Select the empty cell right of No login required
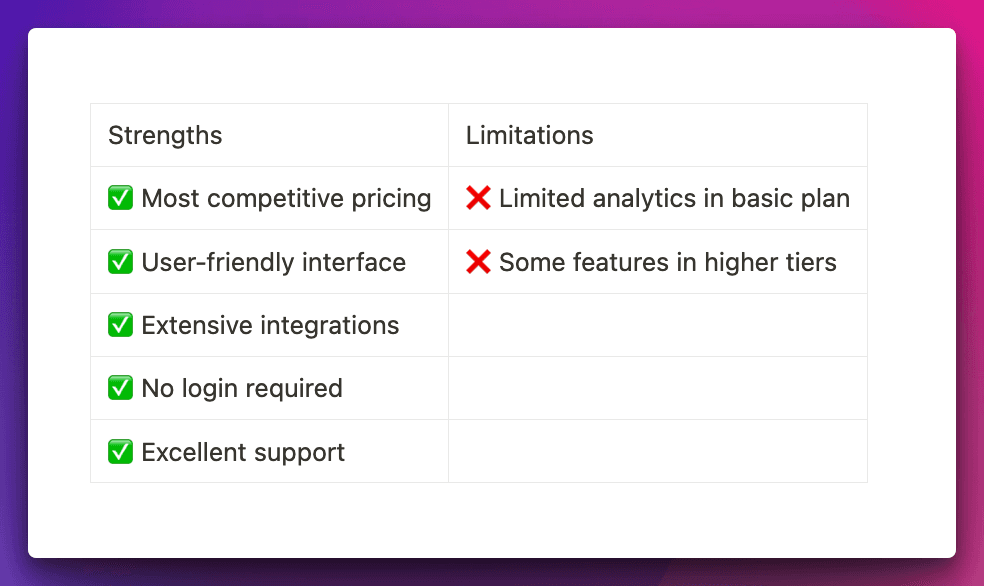984x586 pixels. 657,388
